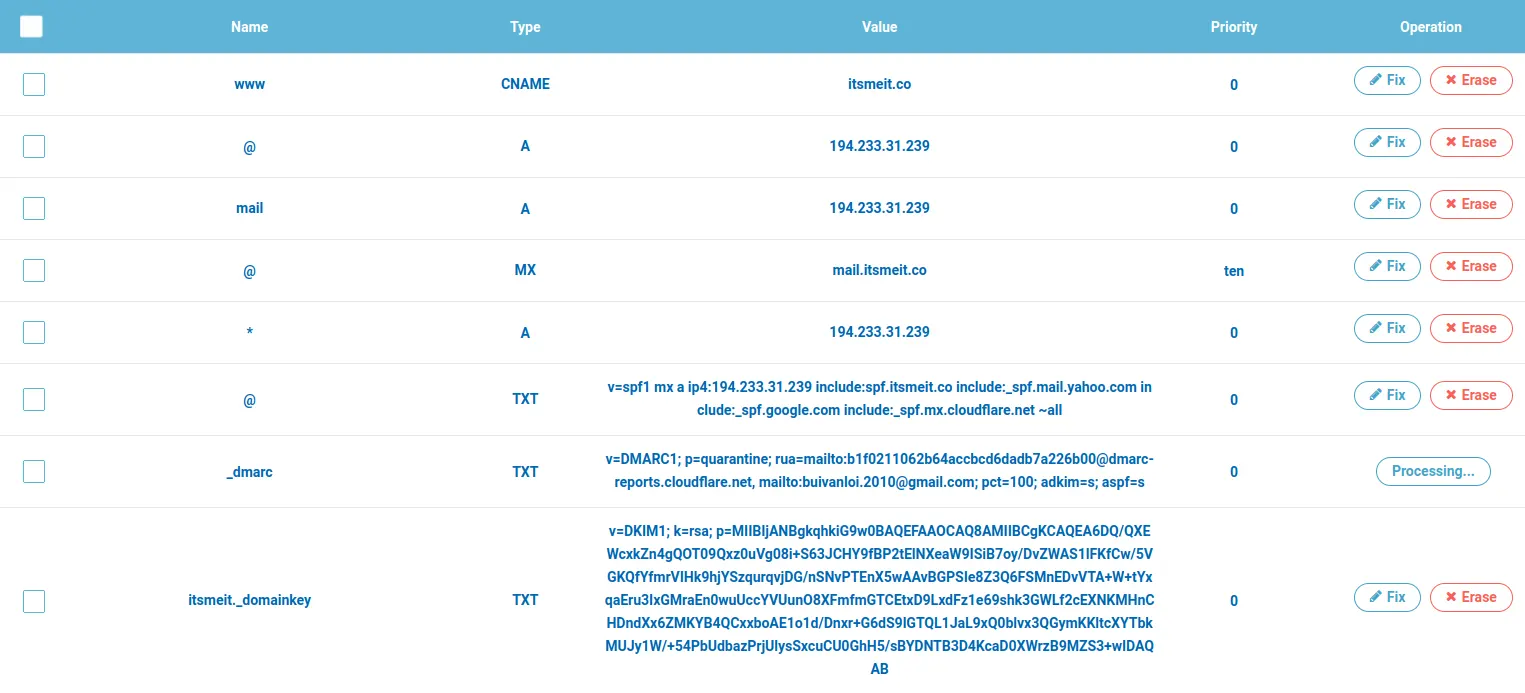Select the DKIM TXT record value text

click(879, 600)
